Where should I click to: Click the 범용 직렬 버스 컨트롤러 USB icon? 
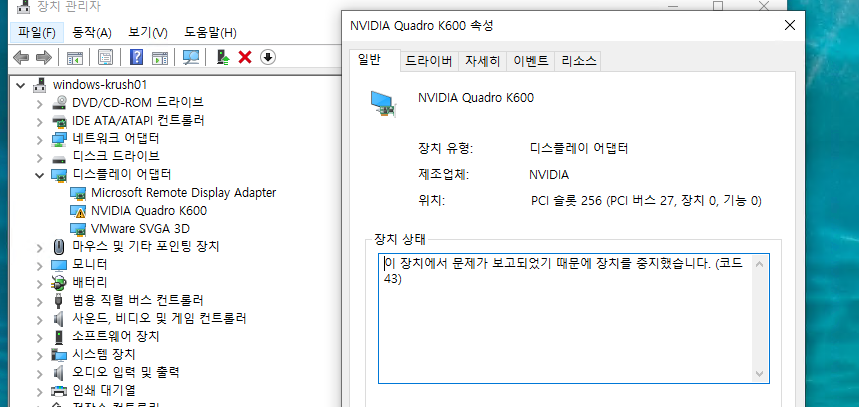[59, 301]
